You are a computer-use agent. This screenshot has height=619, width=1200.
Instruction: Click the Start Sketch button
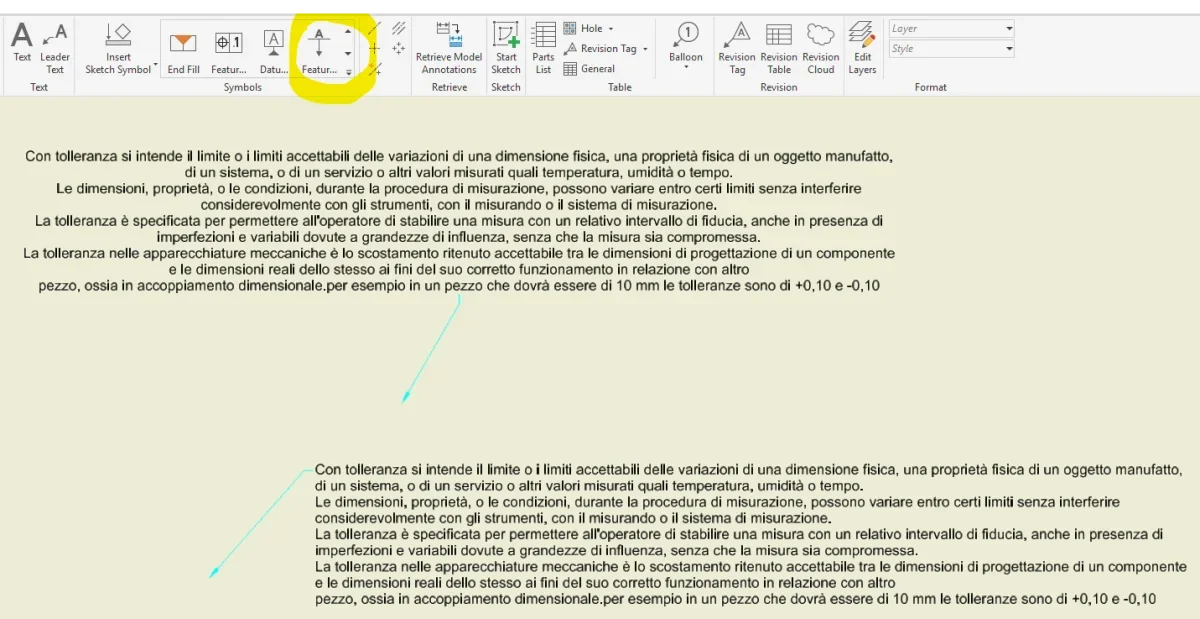click(506, 48)
